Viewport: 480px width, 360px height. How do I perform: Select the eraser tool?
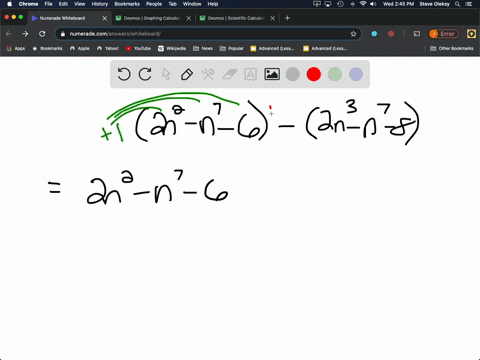[229, 74]
